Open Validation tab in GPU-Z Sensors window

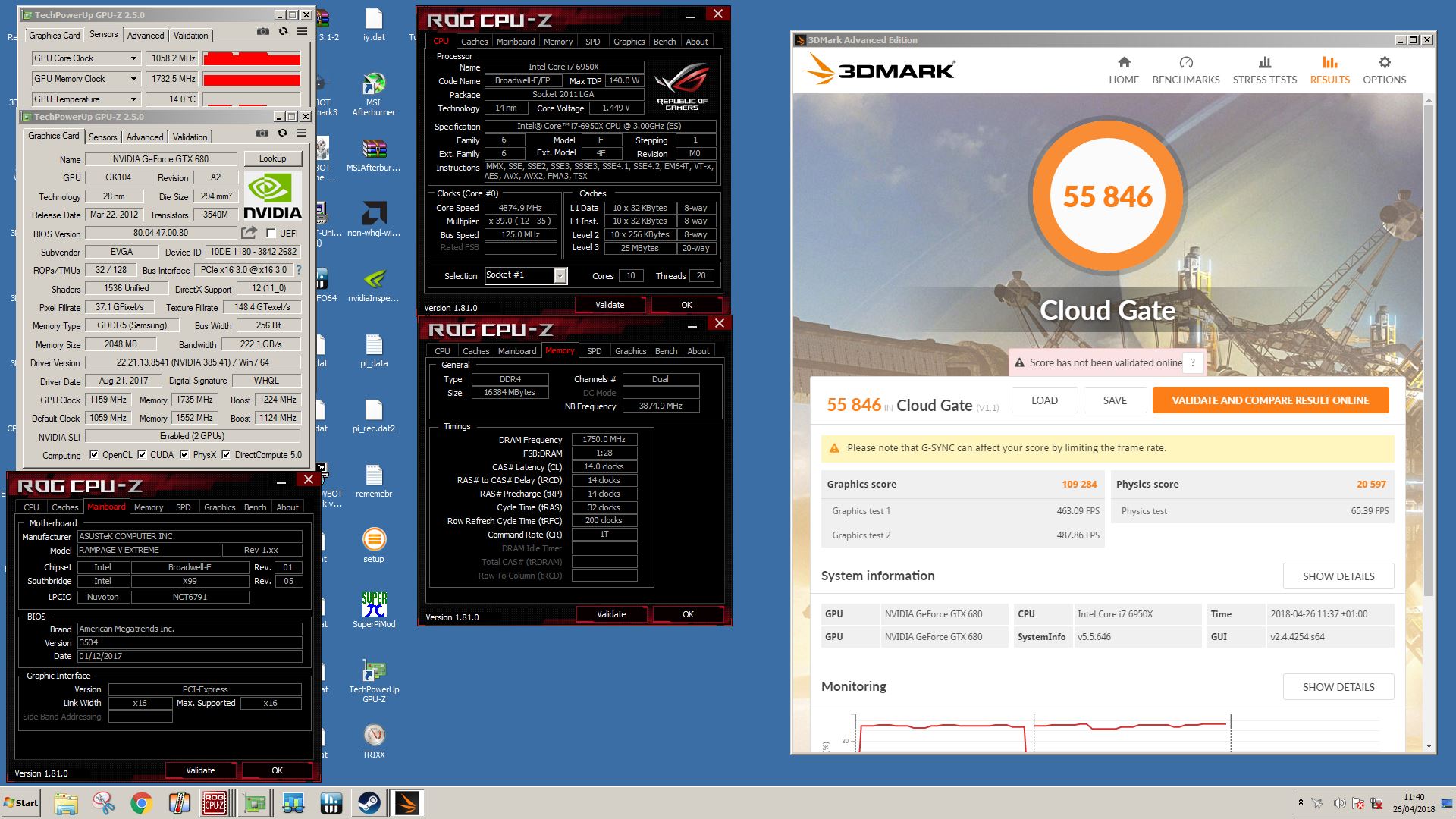pyautogui.click(x=190, y=36)
